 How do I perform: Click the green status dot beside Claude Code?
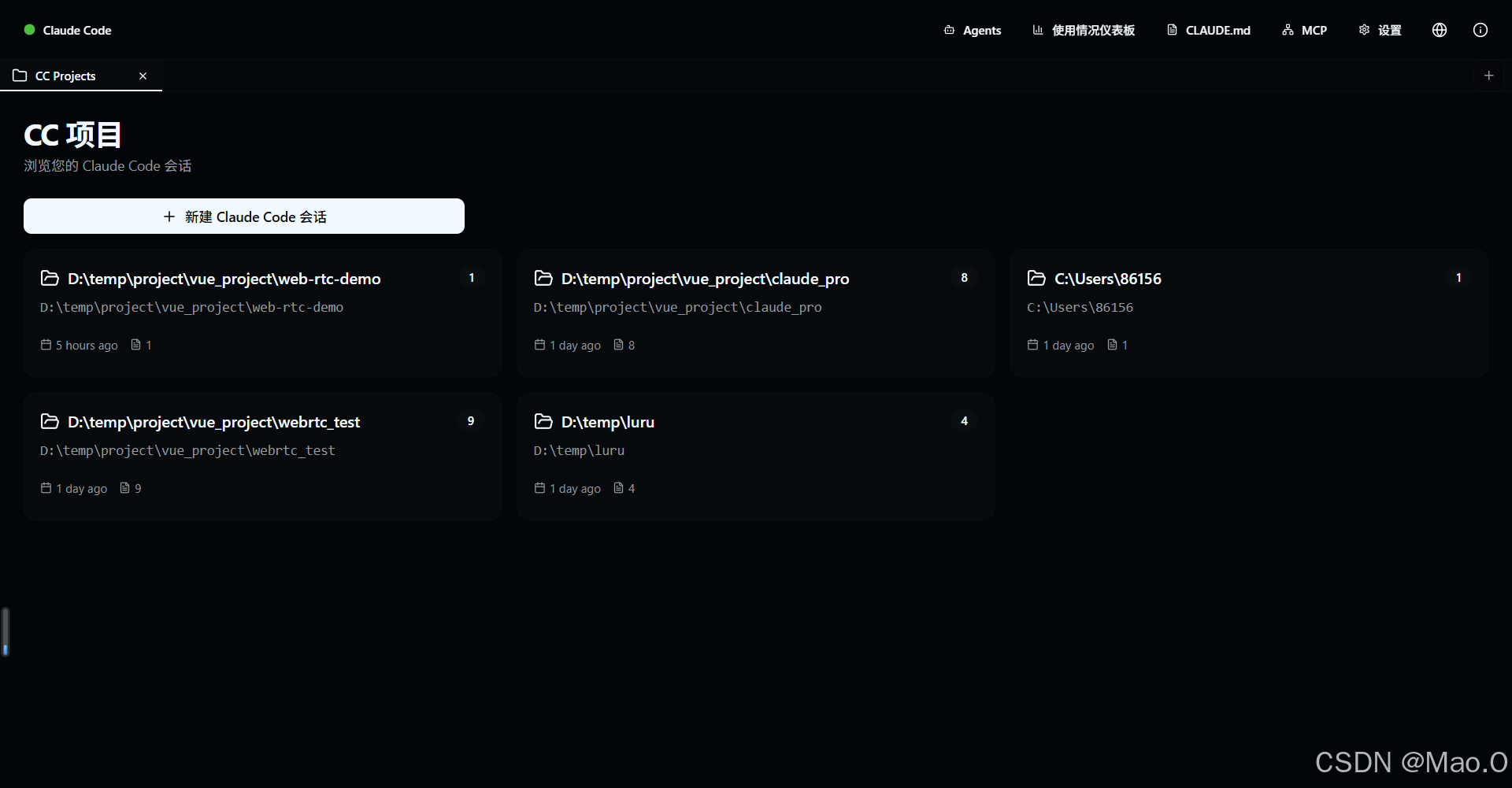click(30, 30)
